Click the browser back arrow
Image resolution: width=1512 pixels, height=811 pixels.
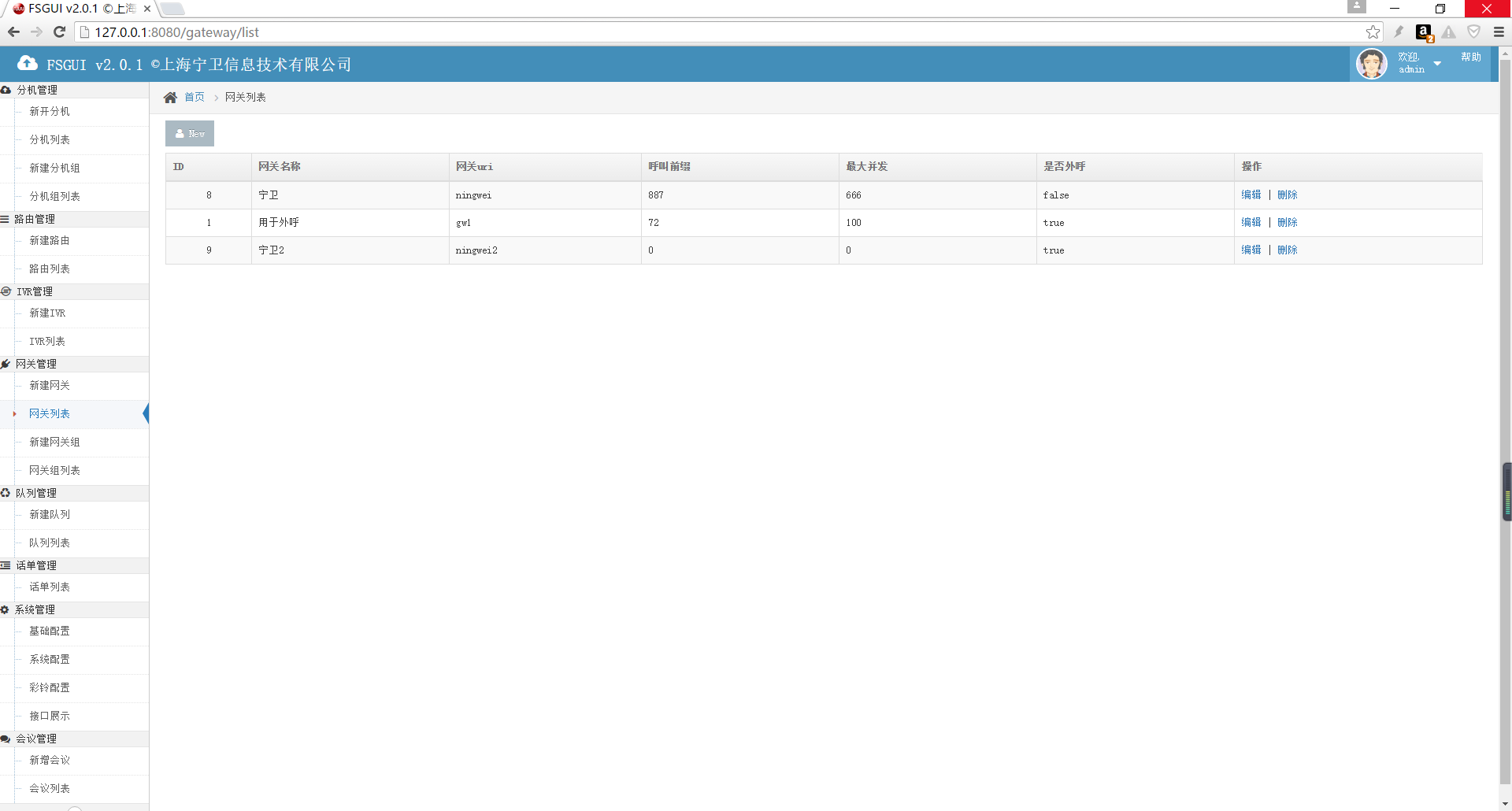click(13, 32)
